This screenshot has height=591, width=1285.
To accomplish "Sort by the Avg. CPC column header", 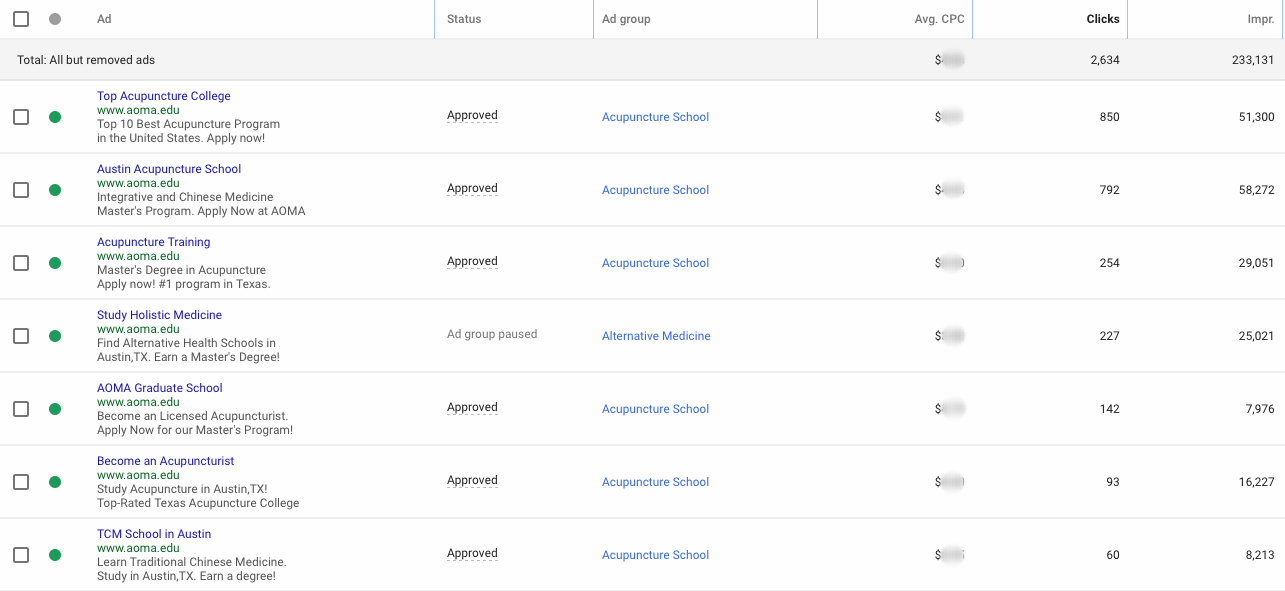I will click(x=939, y=19).
